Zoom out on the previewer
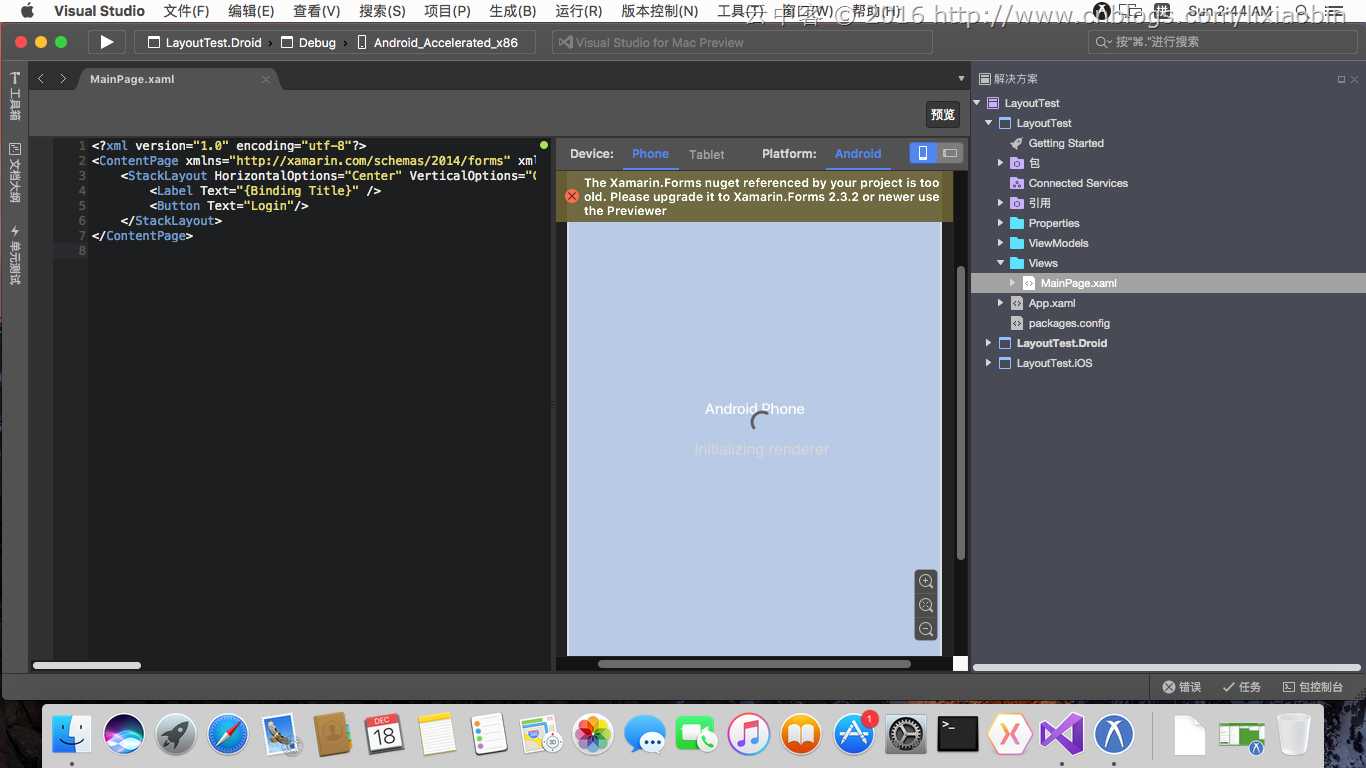Viewport: 1366px width, 768px height. [x=926, y=629]
